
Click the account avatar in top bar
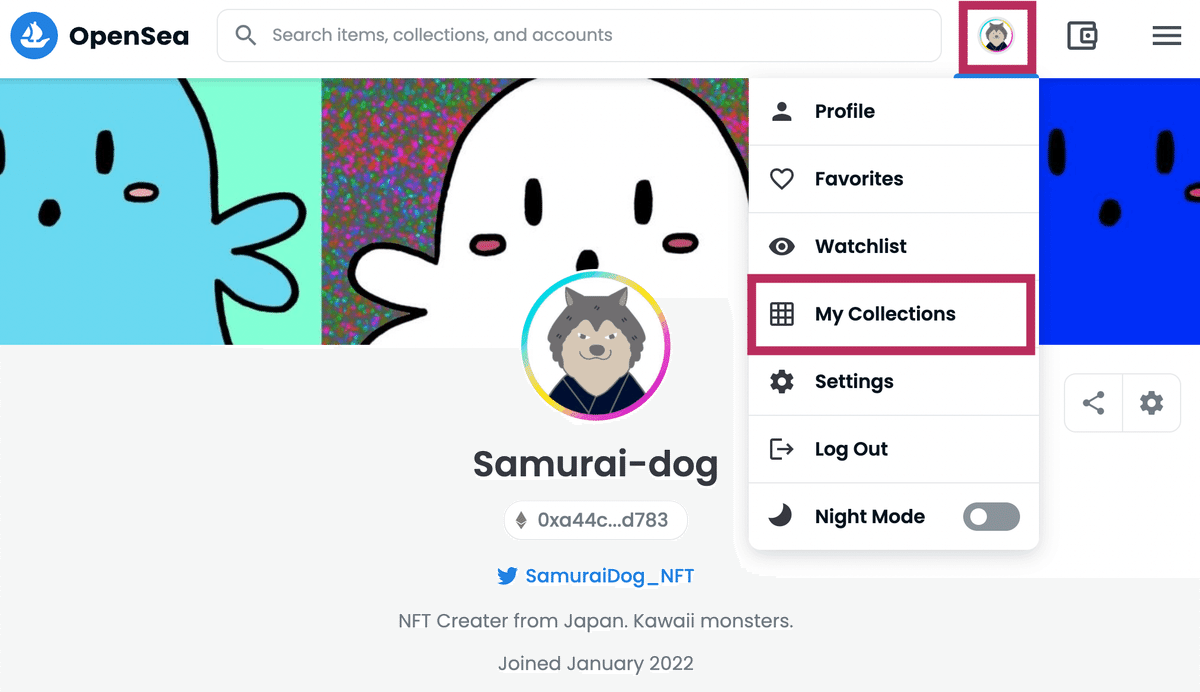point(997,37)
